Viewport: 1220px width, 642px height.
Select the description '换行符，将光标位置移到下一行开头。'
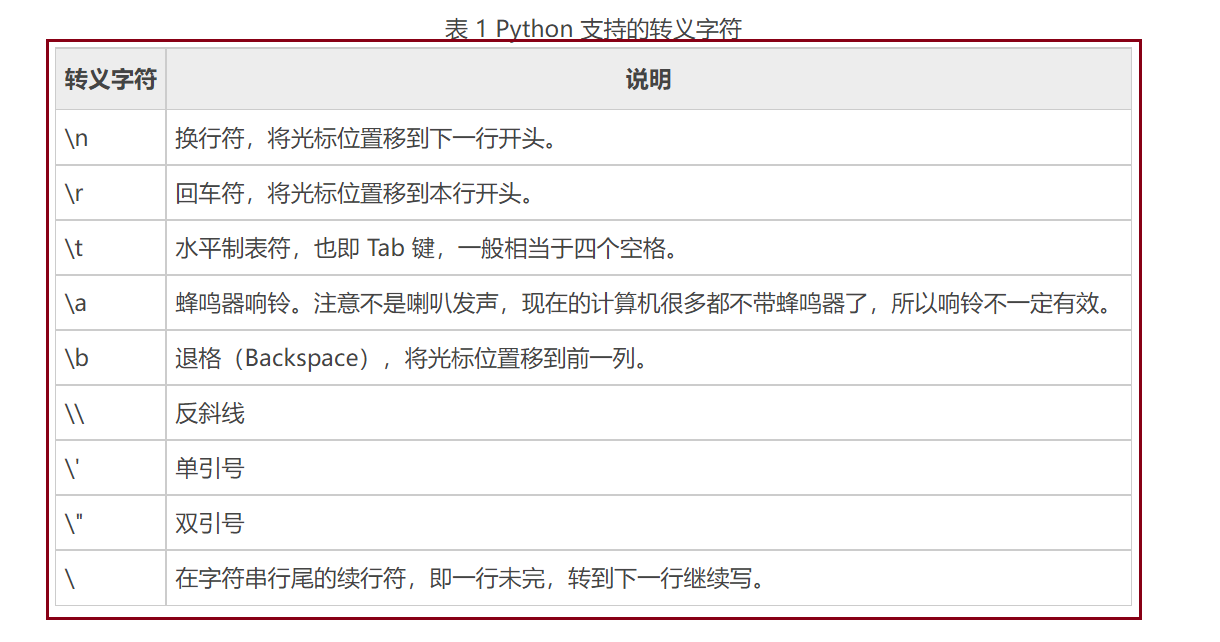coord(366,138)
